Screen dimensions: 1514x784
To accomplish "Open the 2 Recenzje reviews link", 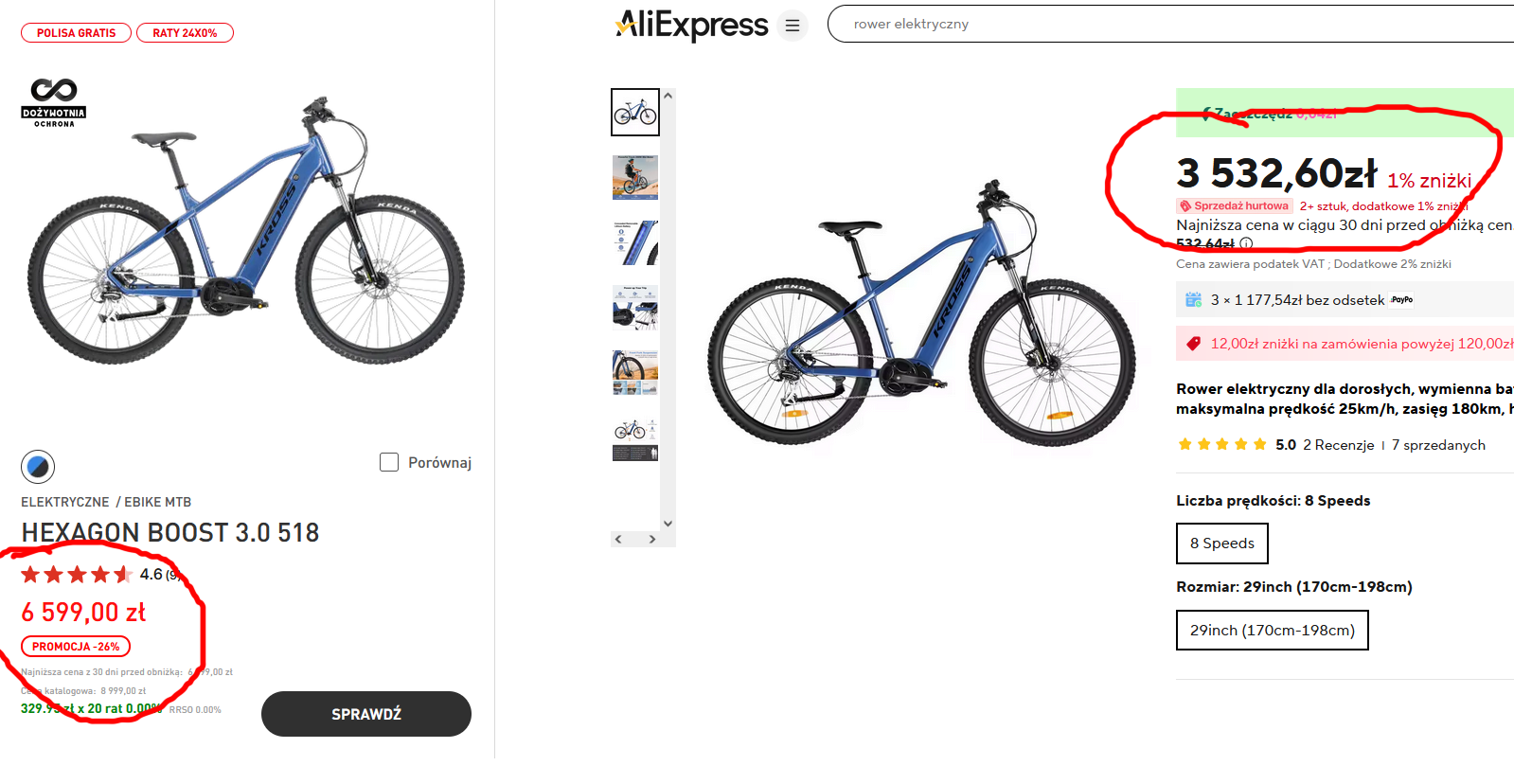I will pyautogui.click(x=1338, y=445).
